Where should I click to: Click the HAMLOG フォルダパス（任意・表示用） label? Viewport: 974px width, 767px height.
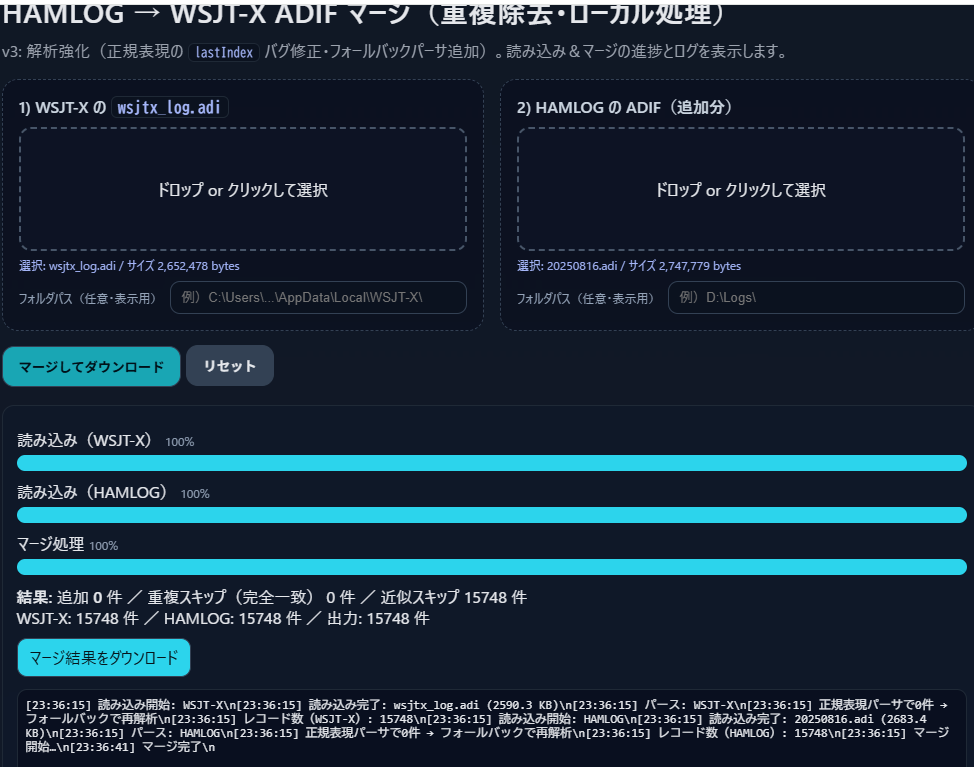[585, 299]
